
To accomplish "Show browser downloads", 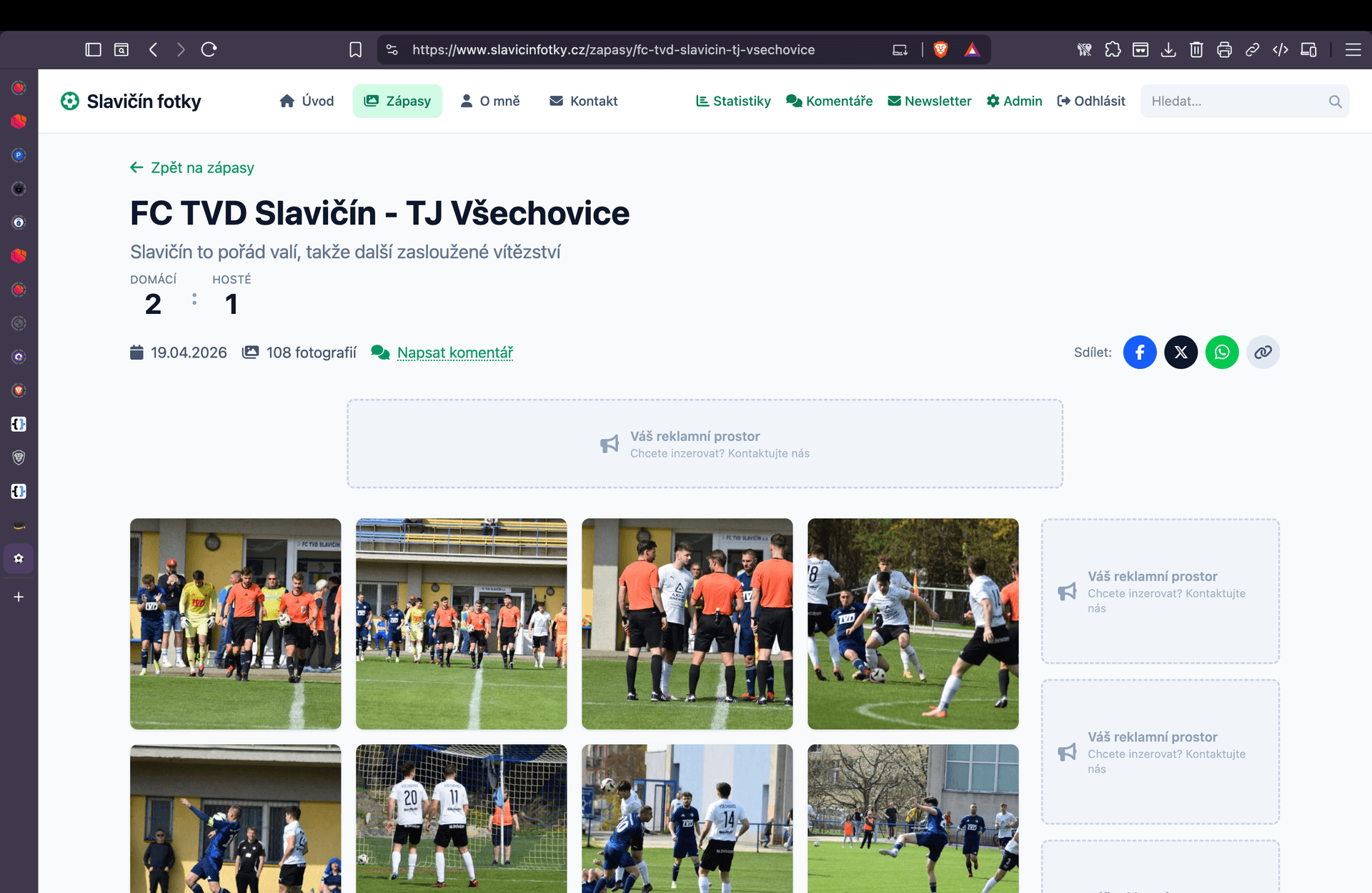I will 1168,49.
